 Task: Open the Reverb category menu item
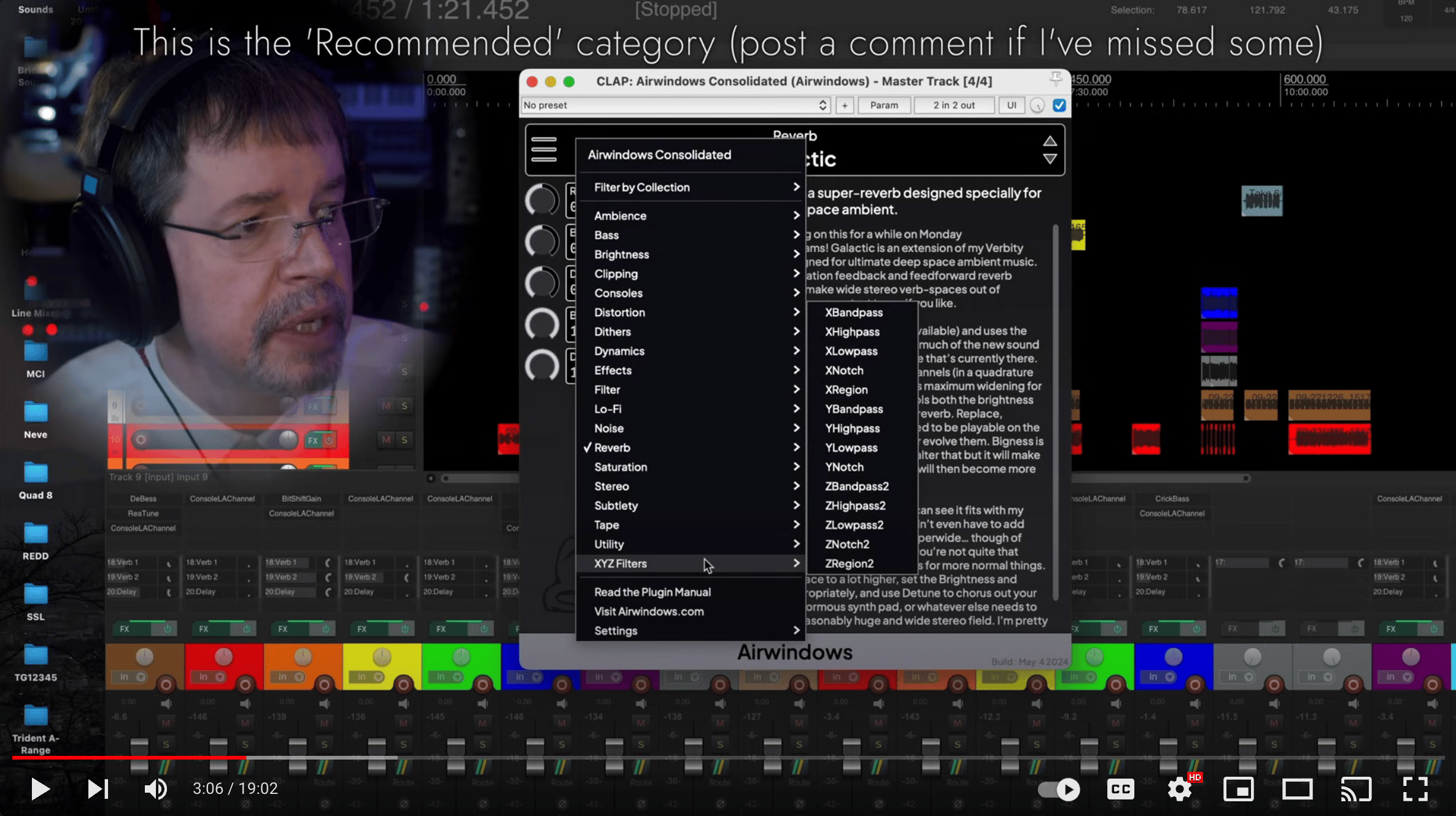[x=691, y=447]
